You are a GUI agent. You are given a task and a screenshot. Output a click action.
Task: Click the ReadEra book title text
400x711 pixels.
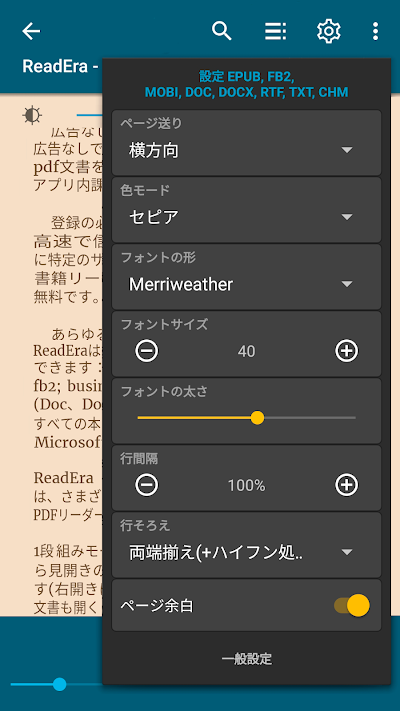click(x=61, y=67)
